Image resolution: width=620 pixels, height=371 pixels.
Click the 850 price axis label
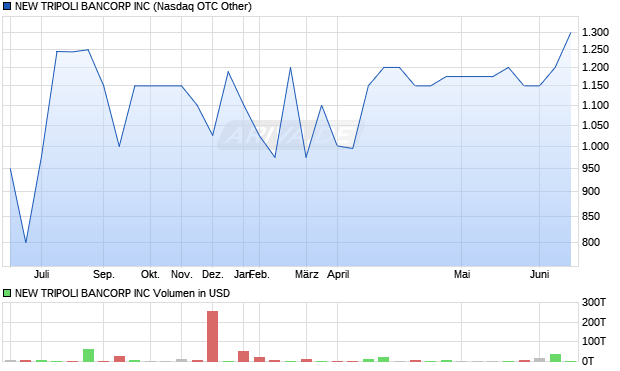tap(591, 216)
